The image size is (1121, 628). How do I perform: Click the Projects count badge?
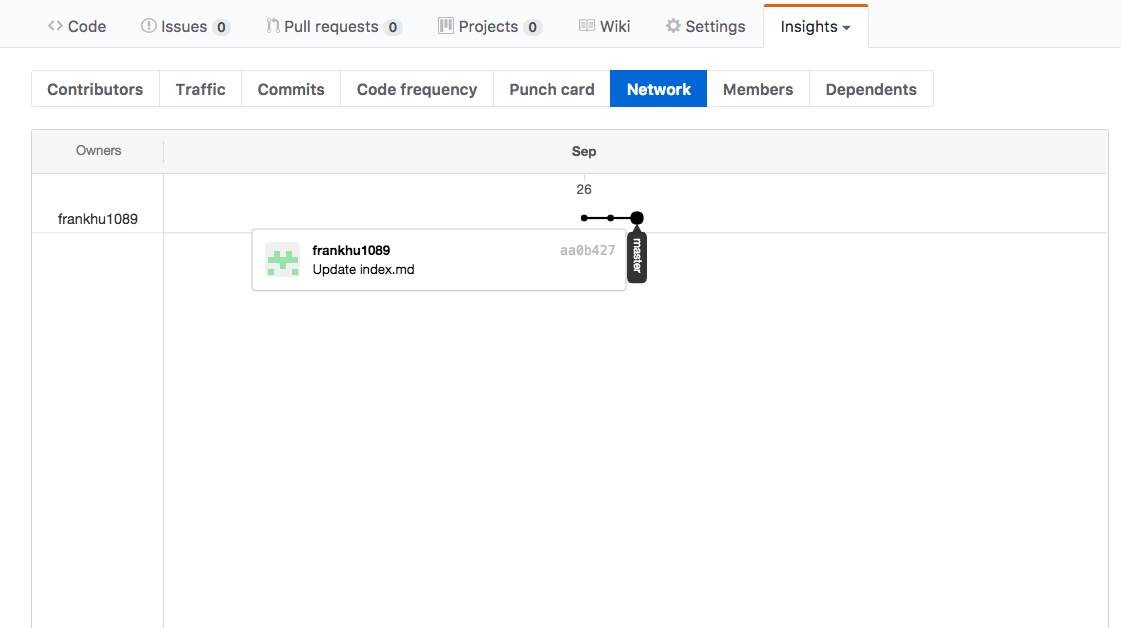(x=532, y=27)
